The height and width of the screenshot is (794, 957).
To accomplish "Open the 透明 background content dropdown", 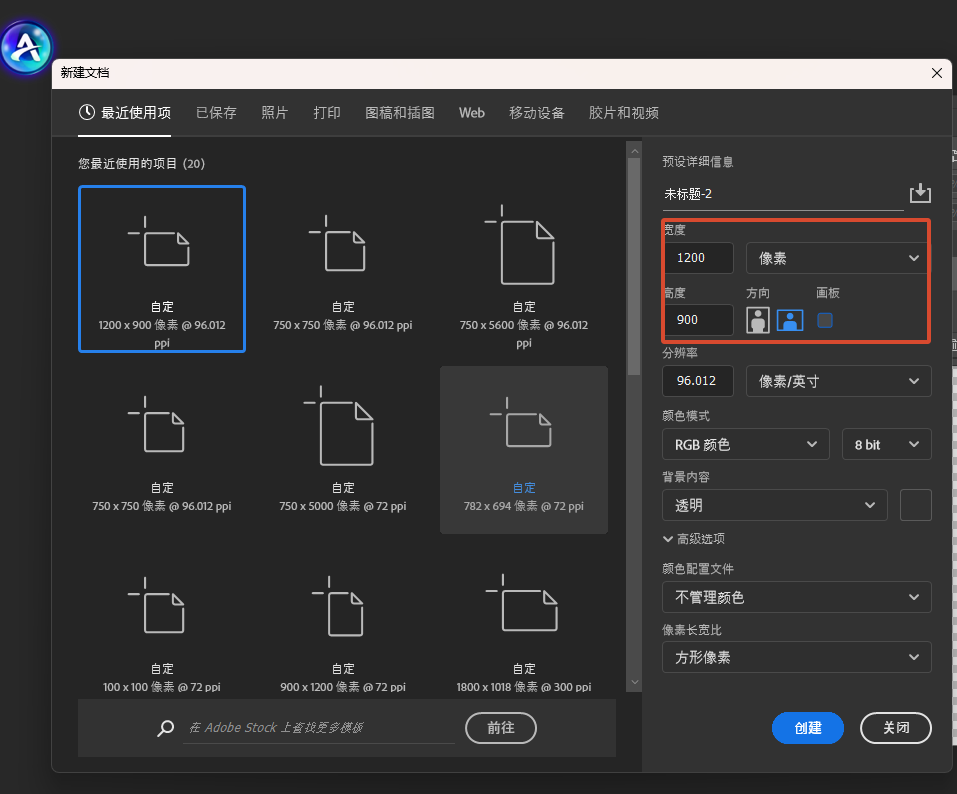I will pos(775,505).
